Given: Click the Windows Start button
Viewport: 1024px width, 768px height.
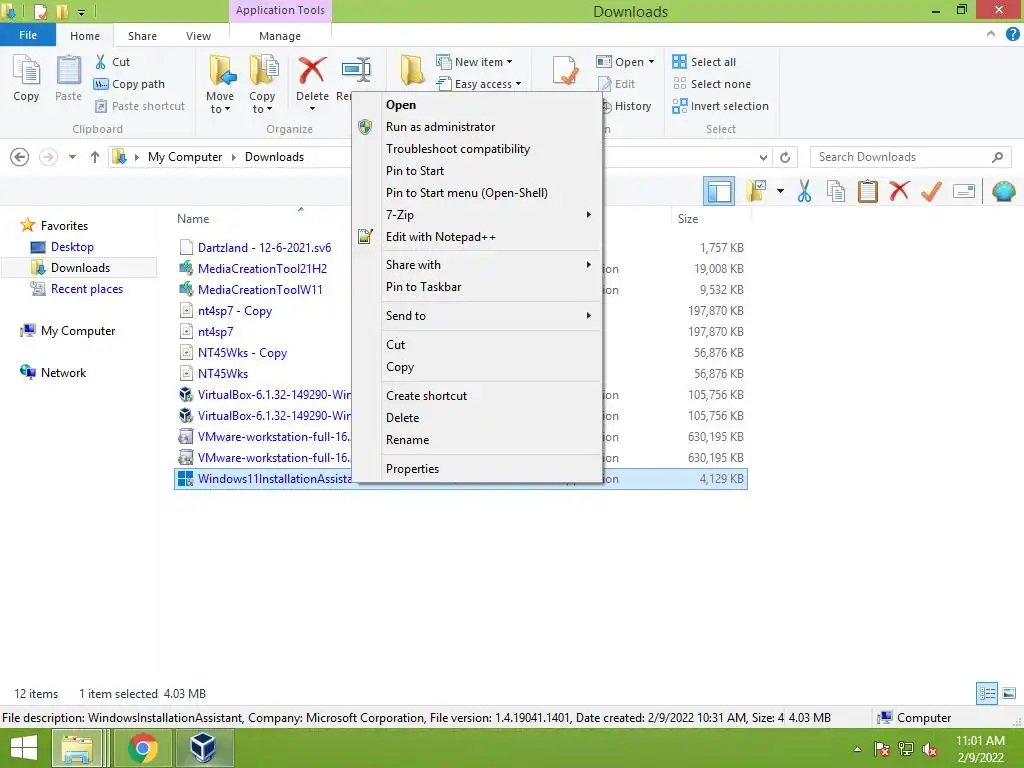Looking at the screenshot, I should coord(24,748).
